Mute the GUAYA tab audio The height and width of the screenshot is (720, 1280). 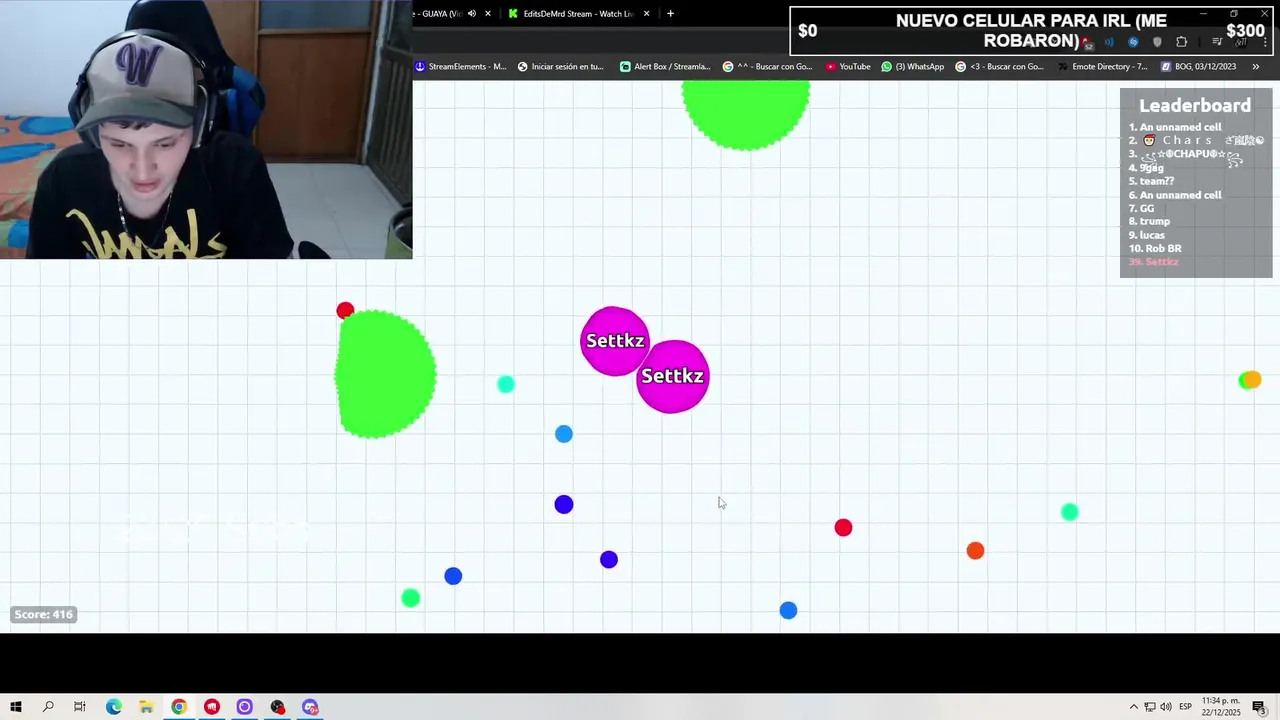(472, 13)
